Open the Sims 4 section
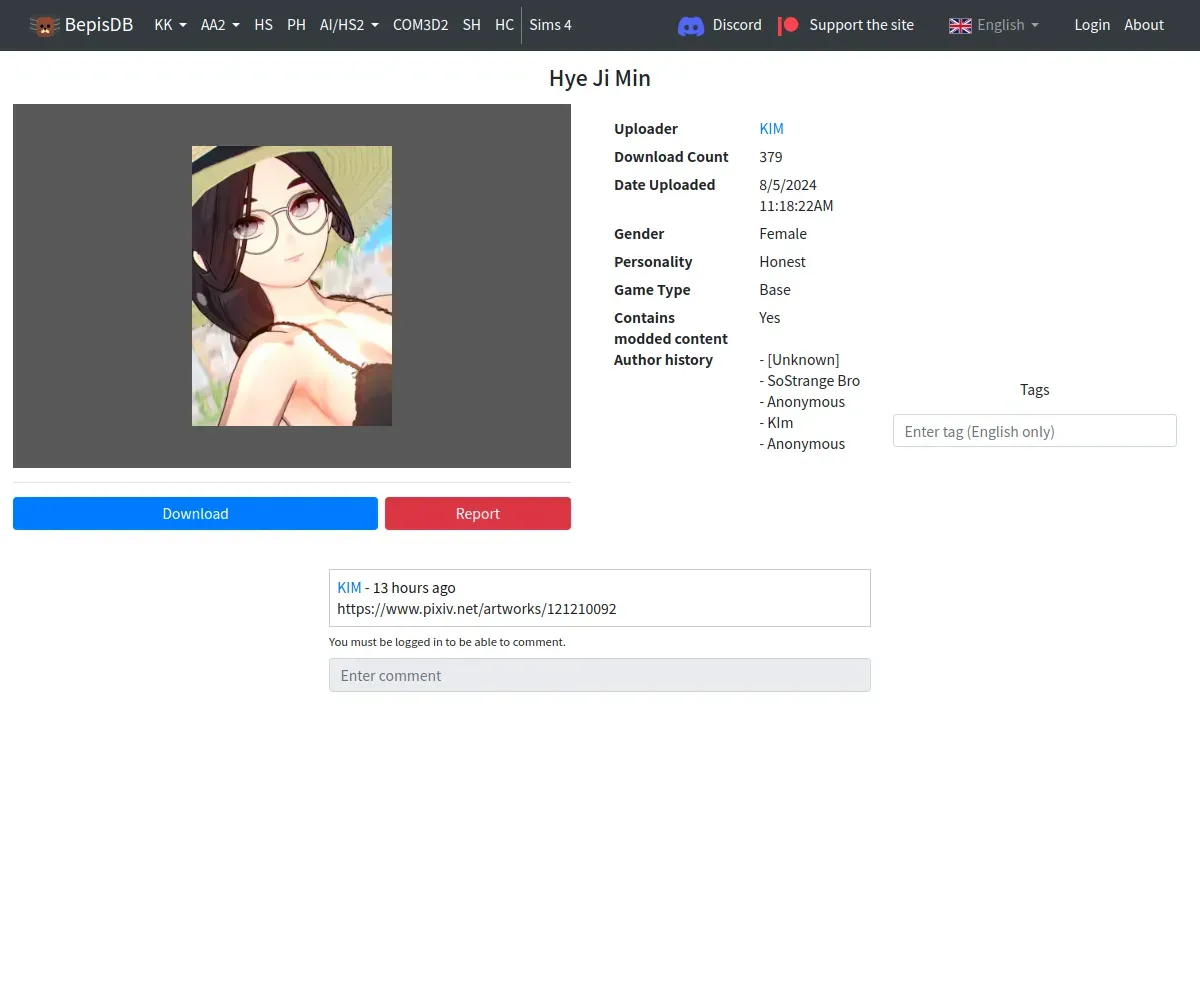This screenshot has width=1200, height=1000. tap(550, 25)
